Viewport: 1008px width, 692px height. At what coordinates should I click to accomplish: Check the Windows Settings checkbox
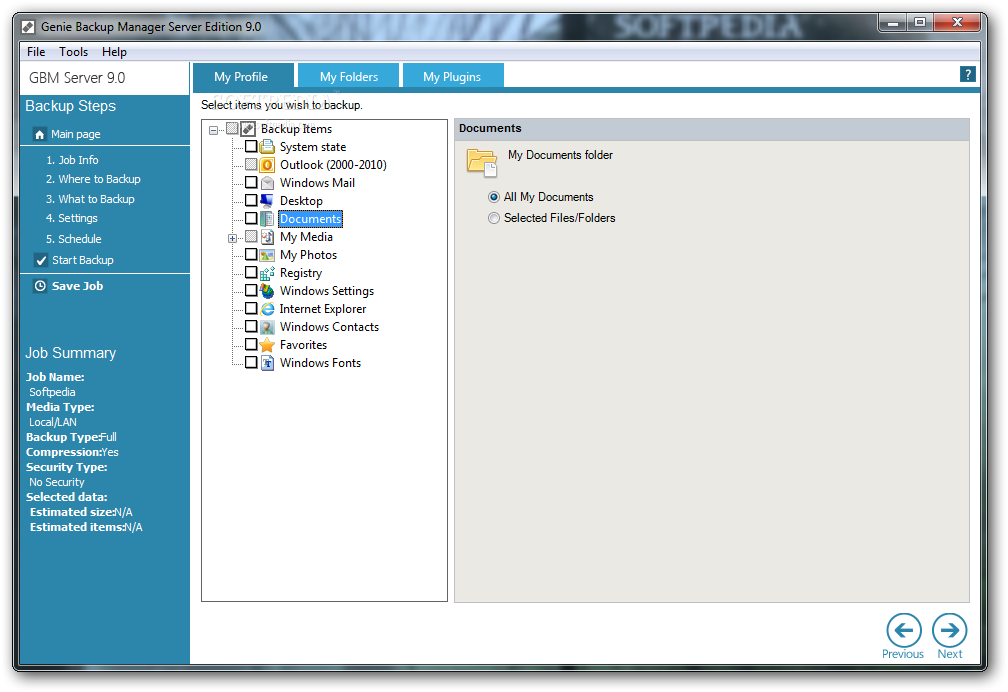coord(251,291)
